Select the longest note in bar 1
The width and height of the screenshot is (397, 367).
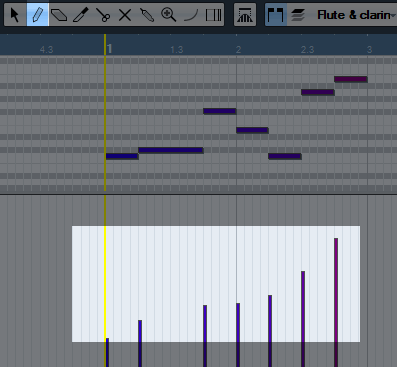coord(171,150)
